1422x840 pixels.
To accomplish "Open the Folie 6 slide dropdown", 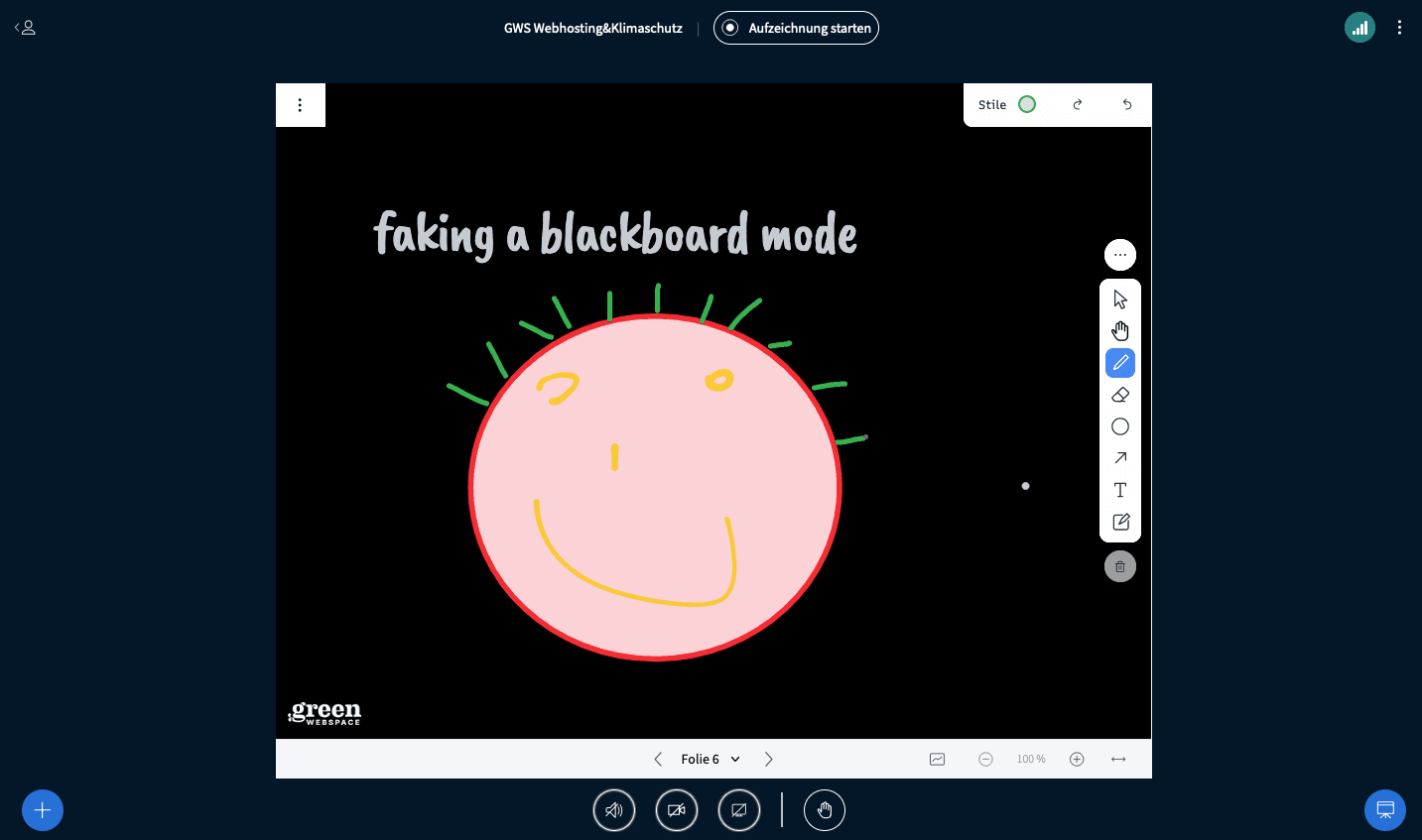I will pos(711,759).
